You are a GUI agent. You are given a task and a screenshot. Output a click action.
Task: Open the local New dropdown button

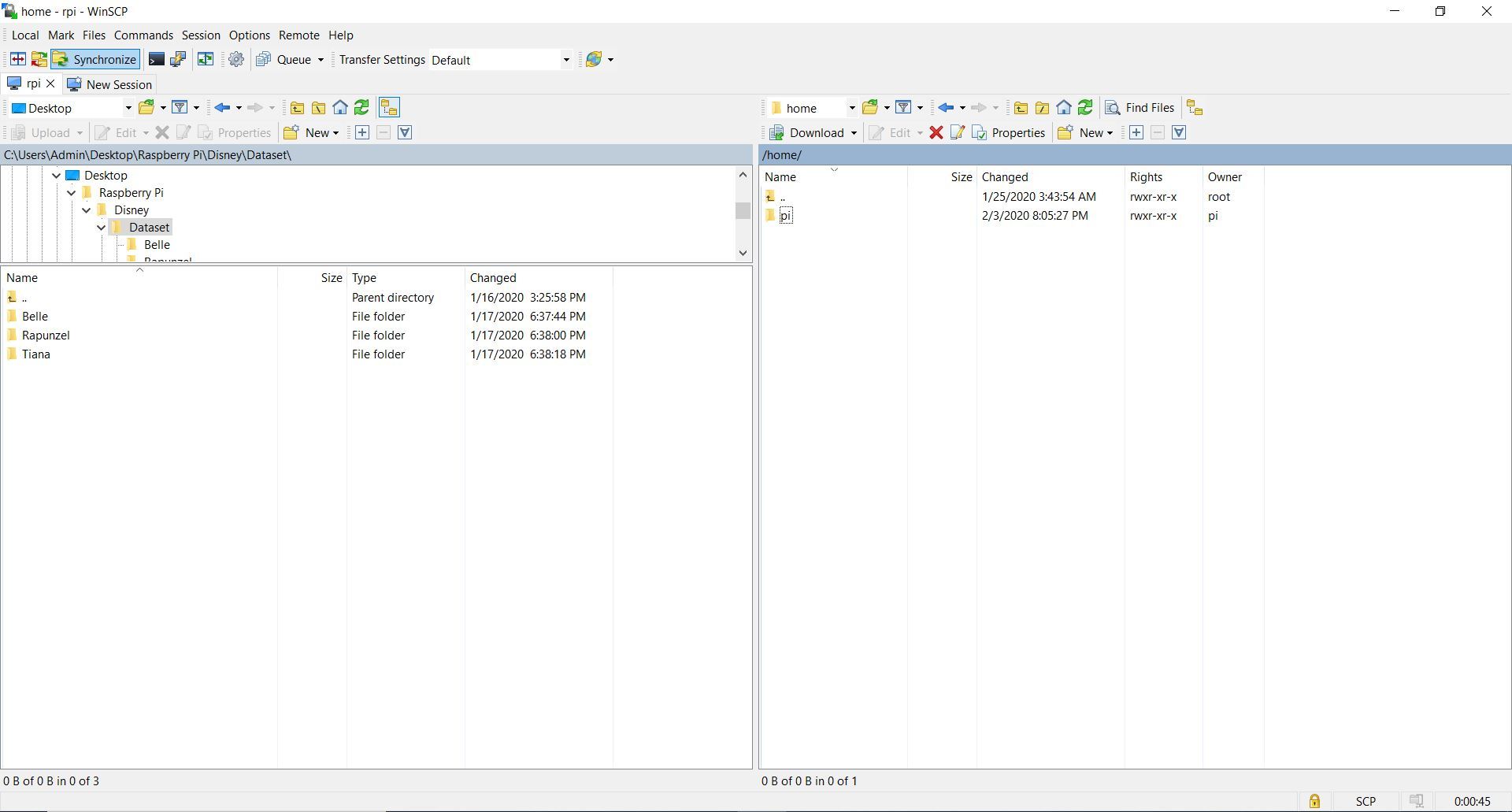311,132
